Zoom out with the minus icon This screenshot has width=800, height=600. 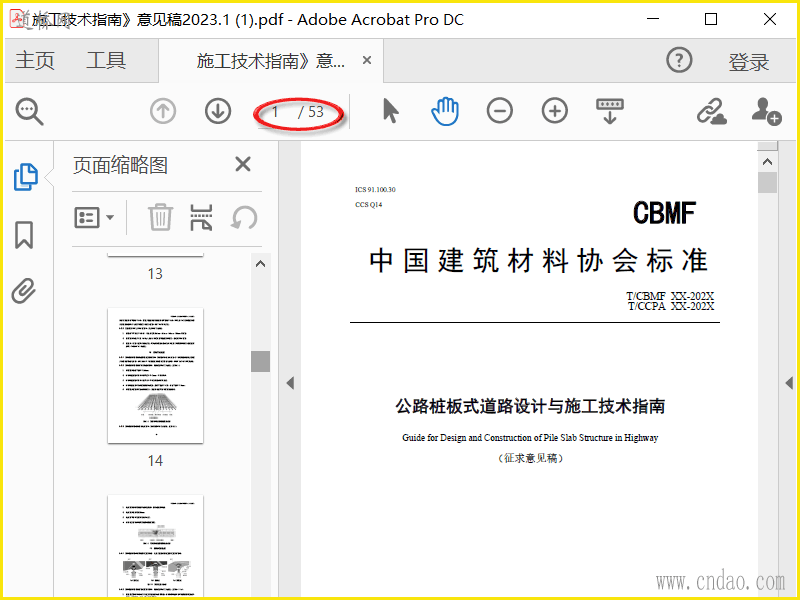[x=499, y=111]
